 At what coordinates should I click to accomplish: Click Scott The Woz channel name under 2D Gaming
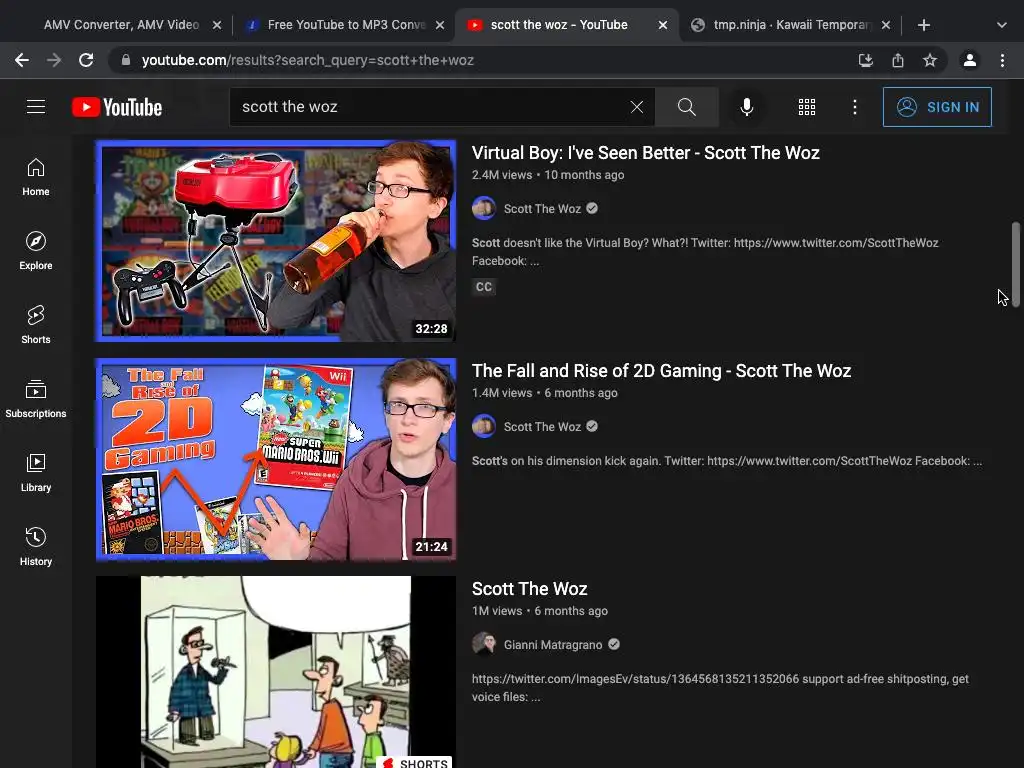(542, 427)
